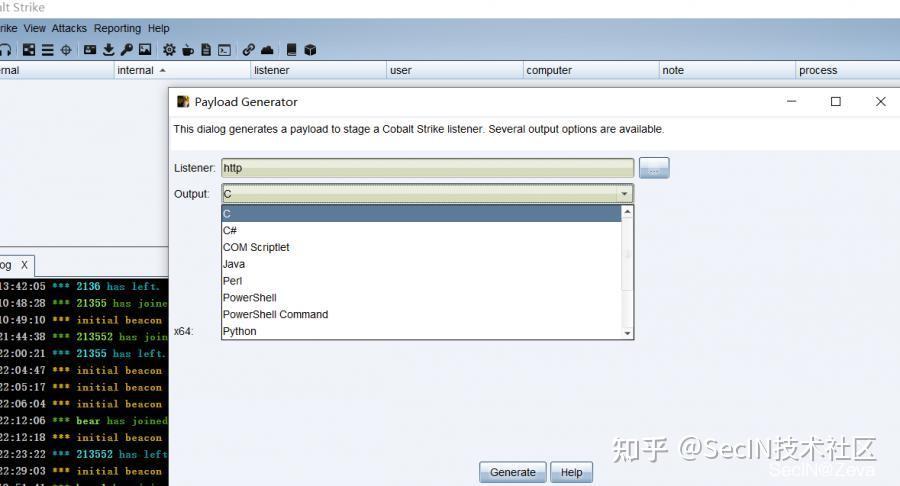Open the Help menu in menu bar

pyautogui.click(x=158, y=28)
